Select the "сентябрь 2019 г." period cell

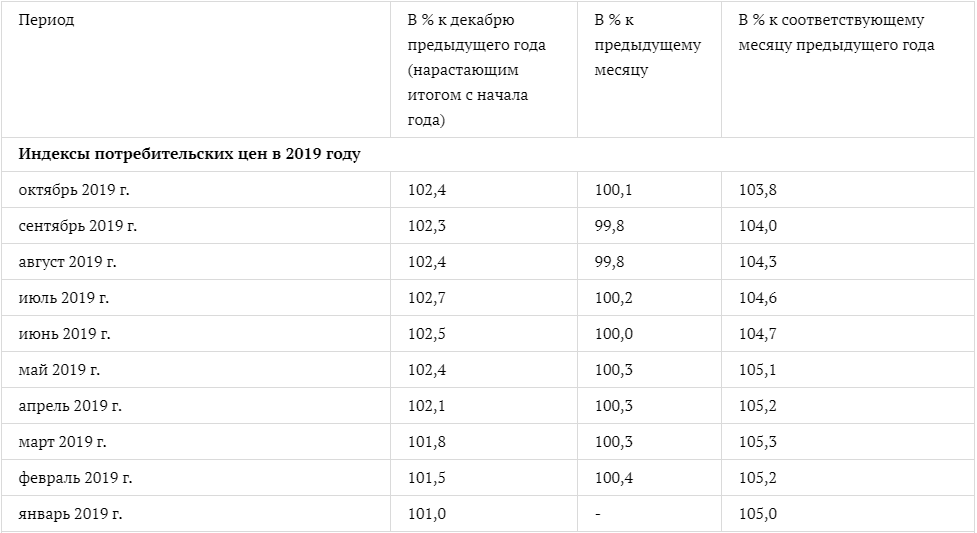point(78,226)
